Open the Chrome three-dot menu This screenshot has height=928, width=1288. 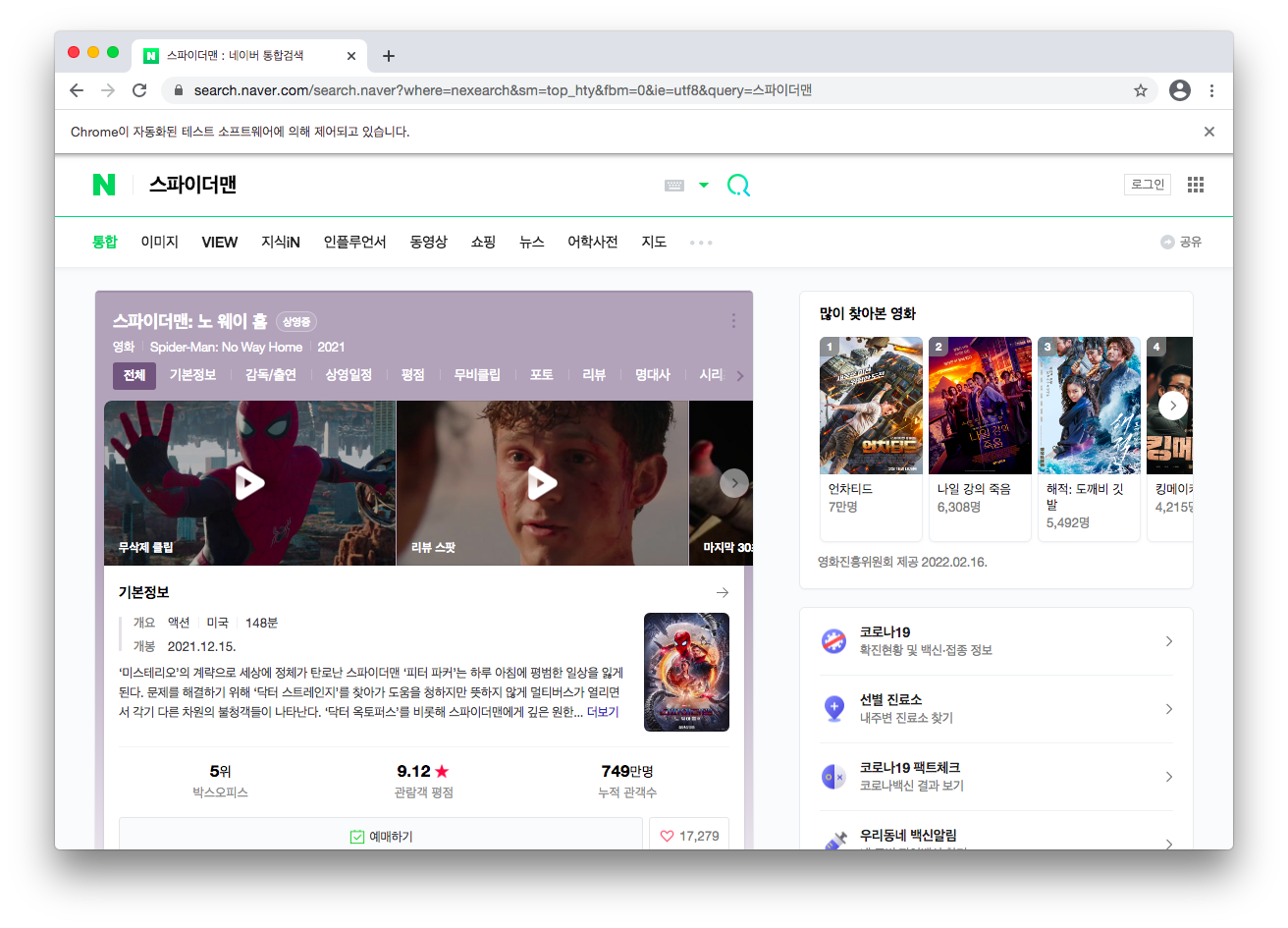(x=1212, y=90)
